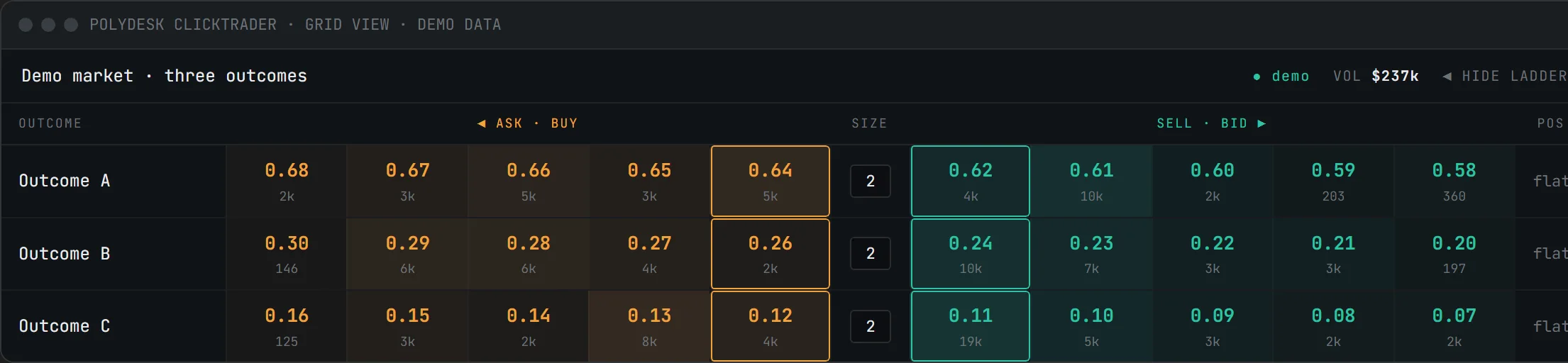Click the OUTCOME column header
The image size is (1568, 363).
50,123
